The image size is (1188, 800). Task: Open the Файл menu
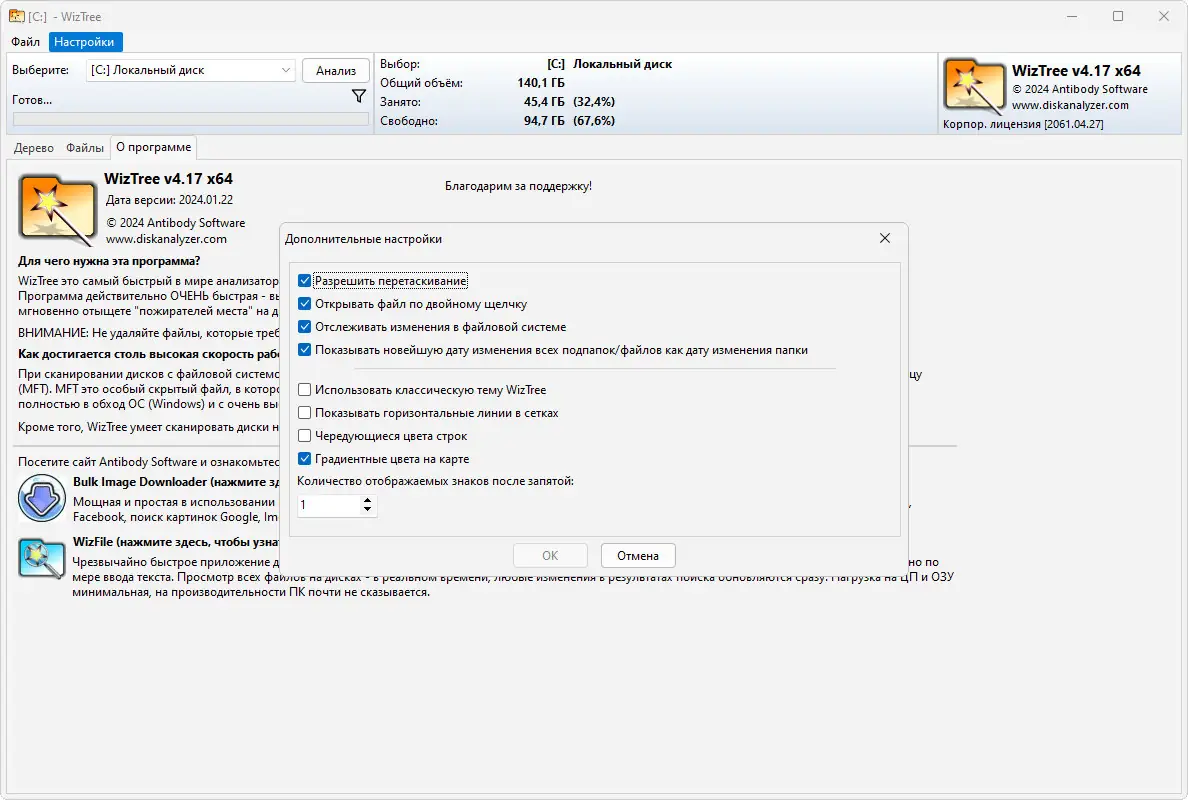click(26, 42)
